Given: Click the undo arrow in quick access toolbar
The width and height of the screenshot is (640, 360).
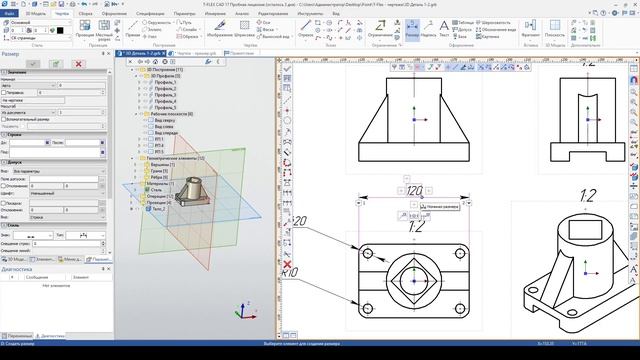Looking at the screenshot, I should [84, 4].
